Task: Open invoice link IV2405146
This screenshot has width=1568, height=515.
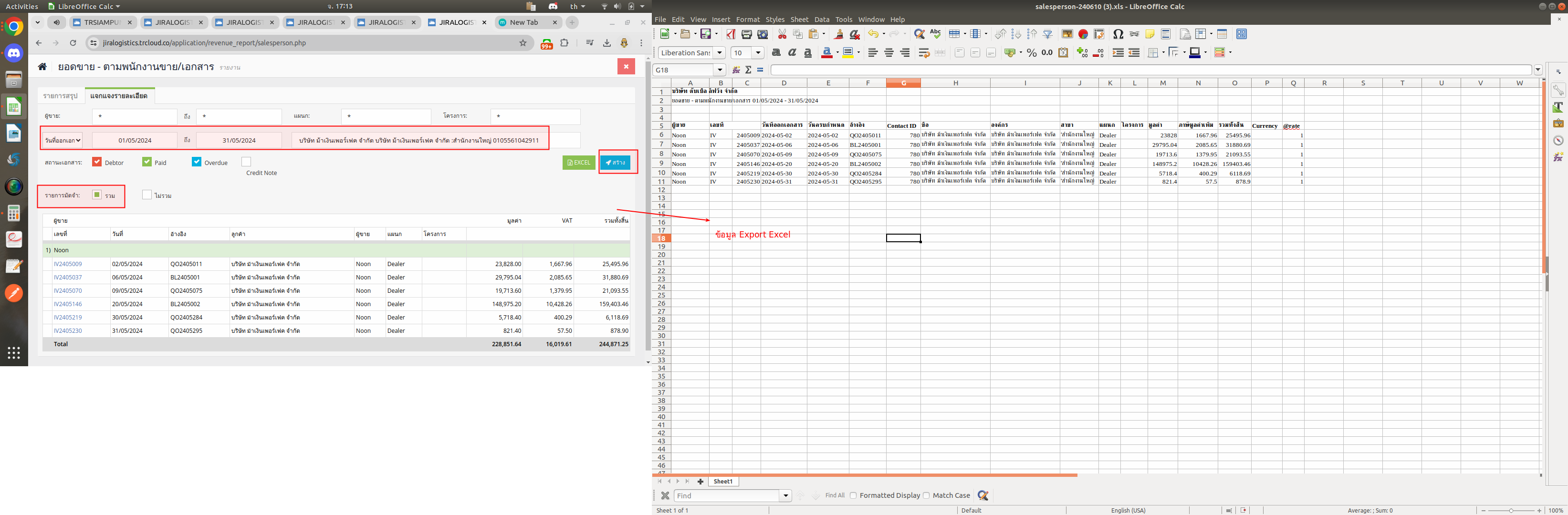Action: pos(68,304)
